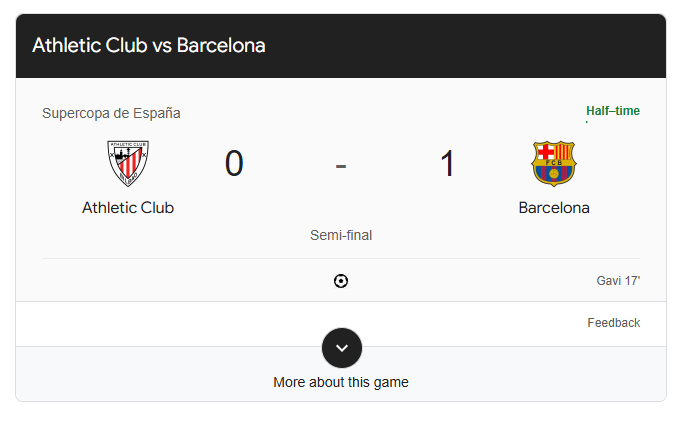Click the Athletic Club team name

[x=128, y=208]
